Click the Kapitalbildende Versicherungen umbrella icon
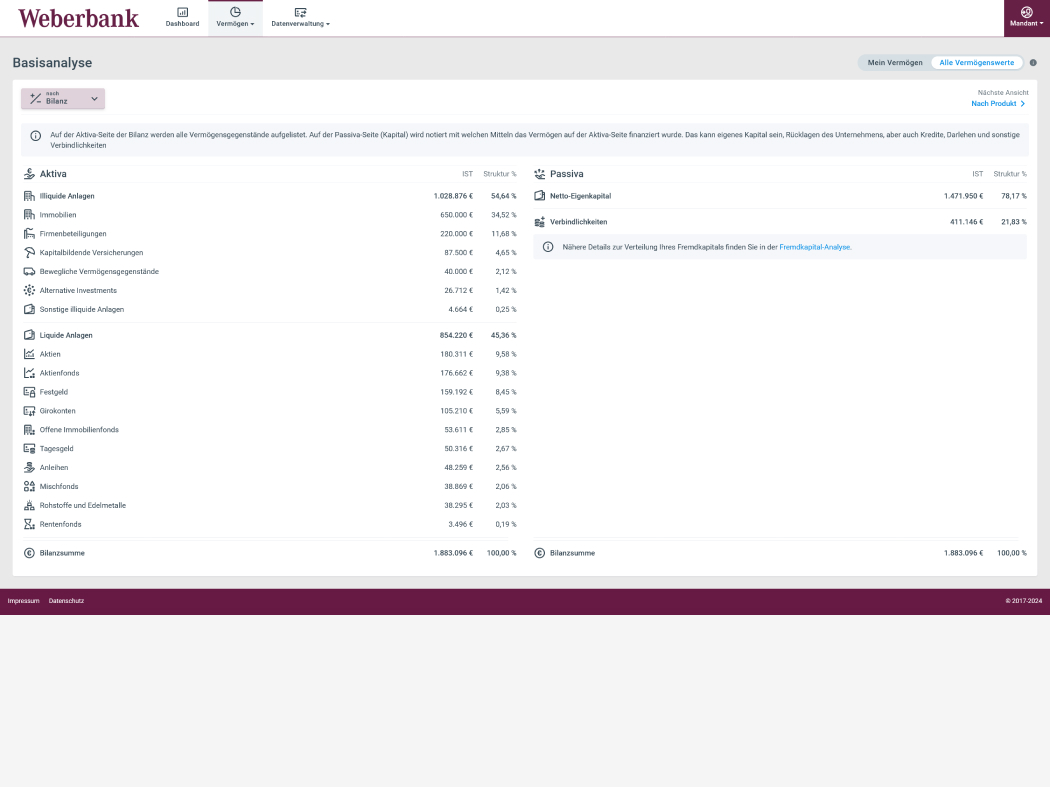This screenshot has height=787, width=1050. click(29, 253)
